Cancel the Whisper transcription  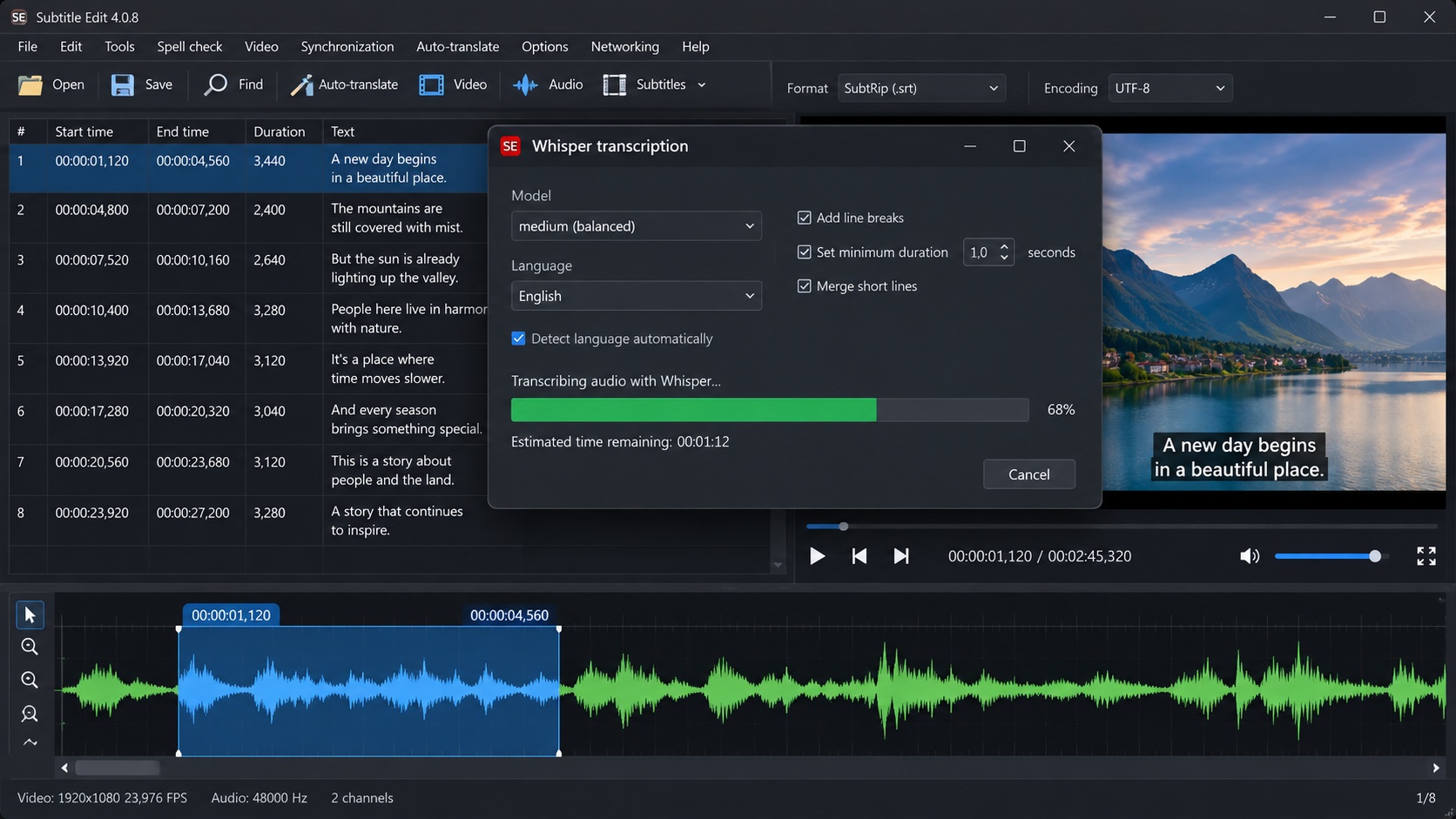click(x=1029, y=474)
